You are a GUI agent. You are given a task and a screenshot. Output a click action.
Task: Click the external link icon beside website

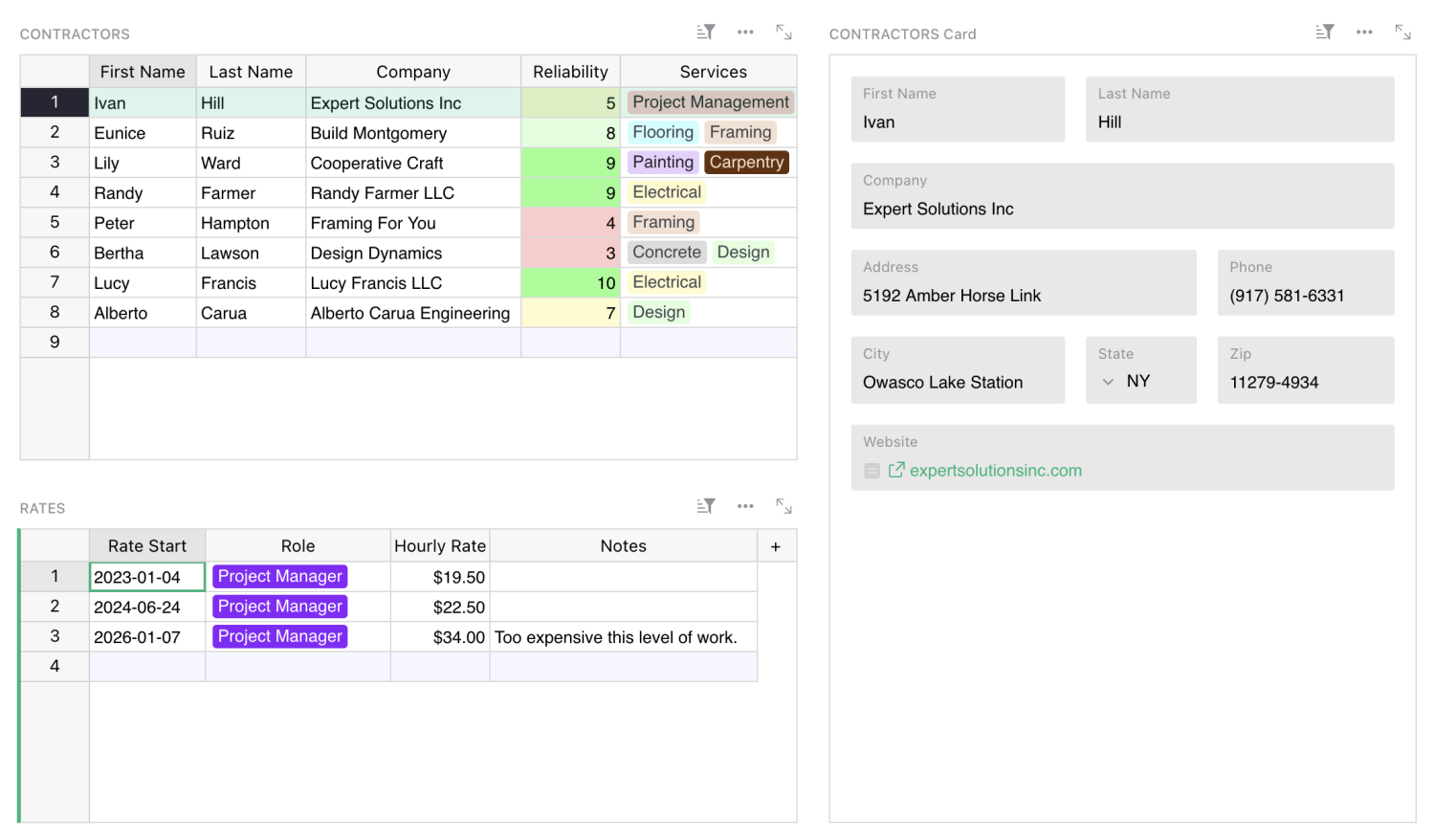pos(896,470)
